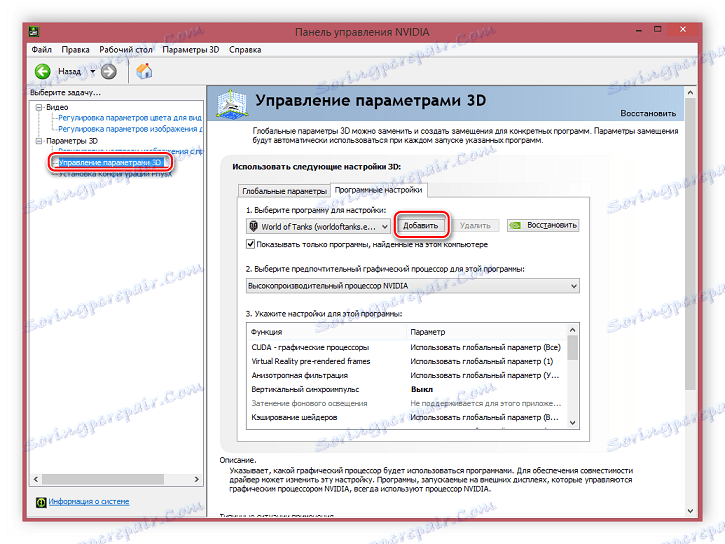Open the Back button history dropdown arrow
This screenshot has width=725, height=544.
pyautogui.click(x=92, y=71)
